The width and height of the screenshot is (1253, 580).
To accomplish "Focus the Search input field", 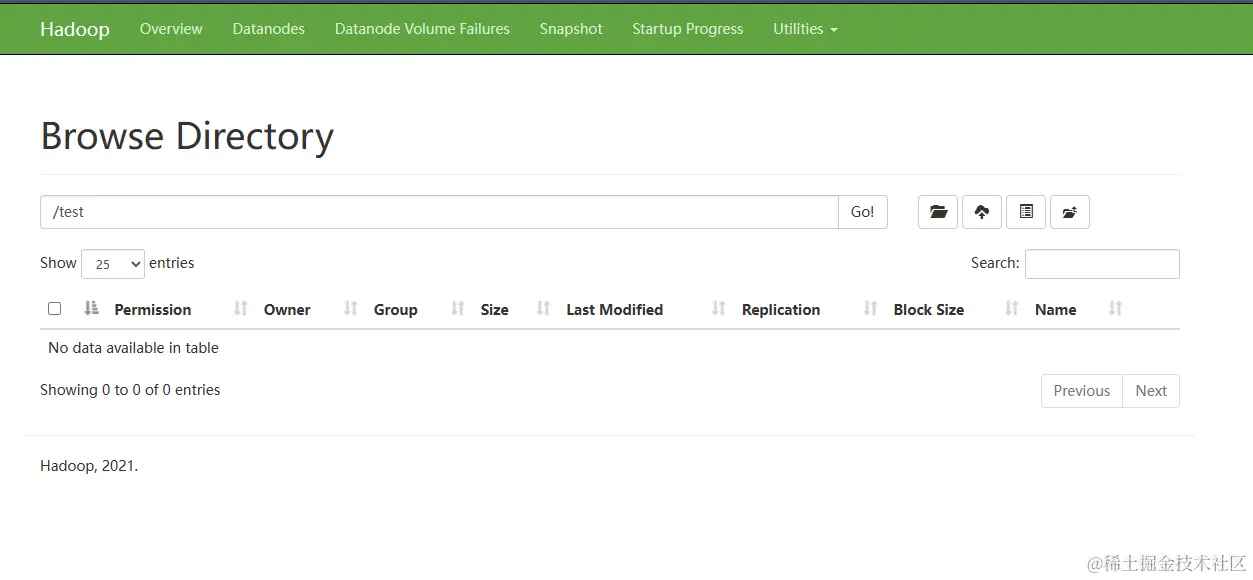I will 1102,264.
